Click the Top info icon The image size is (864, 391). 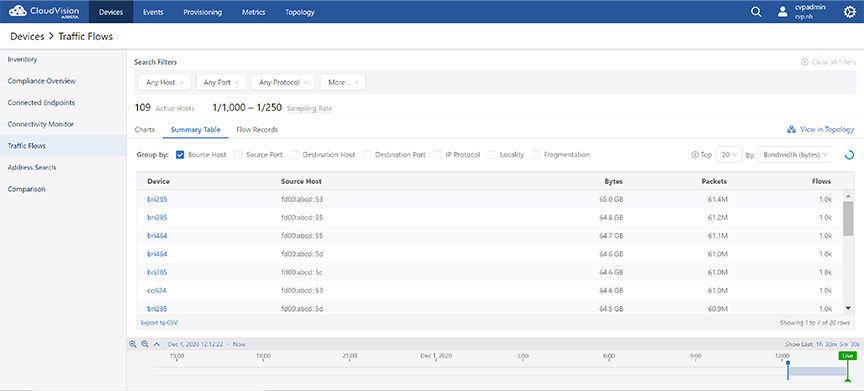point(694,155)
